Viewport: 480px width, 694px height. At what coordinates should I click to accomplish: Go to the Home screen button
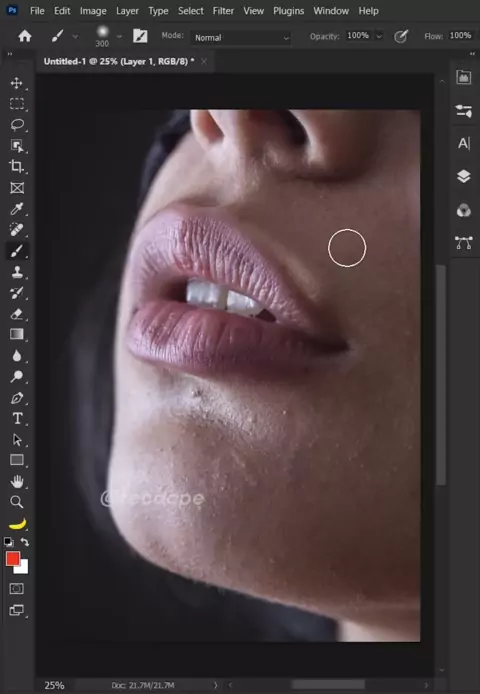click(x=25, y=36)
